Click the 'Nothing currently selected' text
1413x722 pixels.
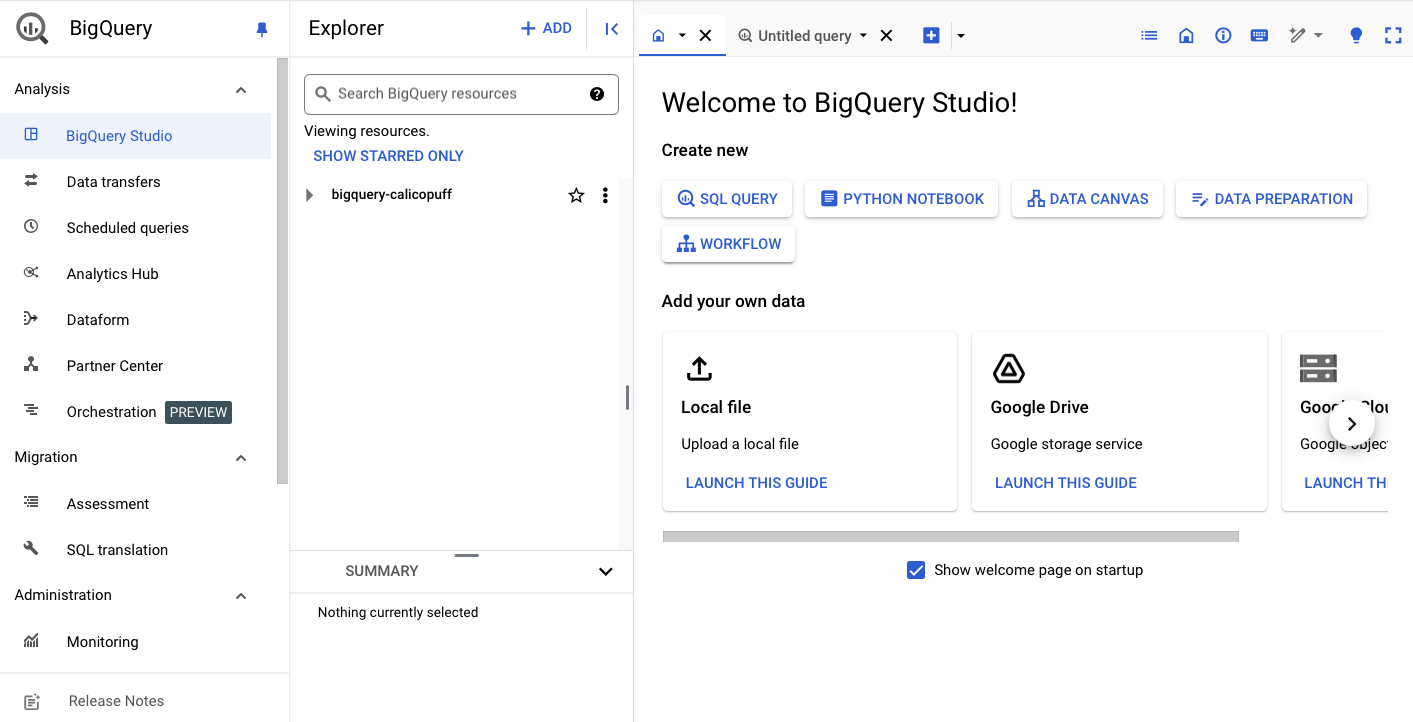pos(398,612)
